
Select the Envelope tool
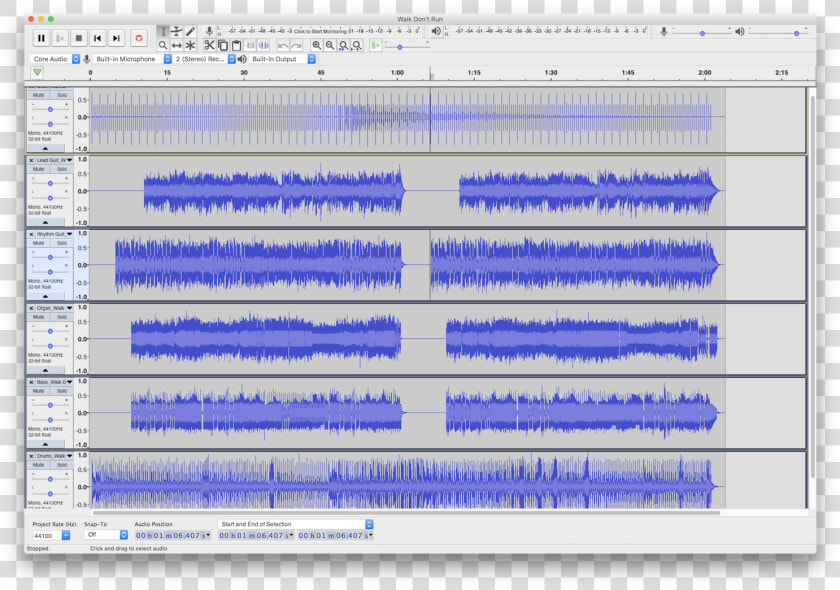click(x=176, y=32)
